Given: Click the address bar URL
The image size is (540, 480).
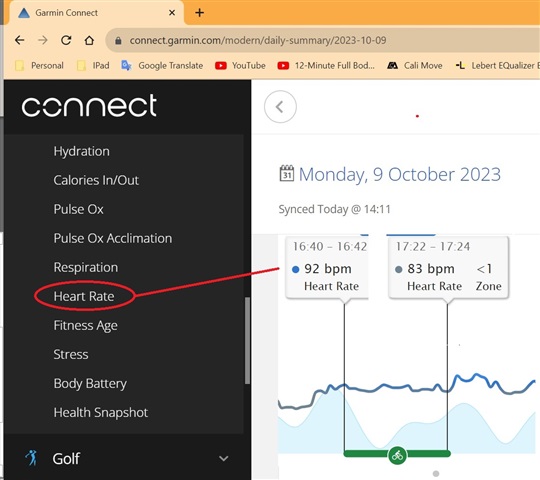Looking at the screenshot, I should tap(258, 40).
